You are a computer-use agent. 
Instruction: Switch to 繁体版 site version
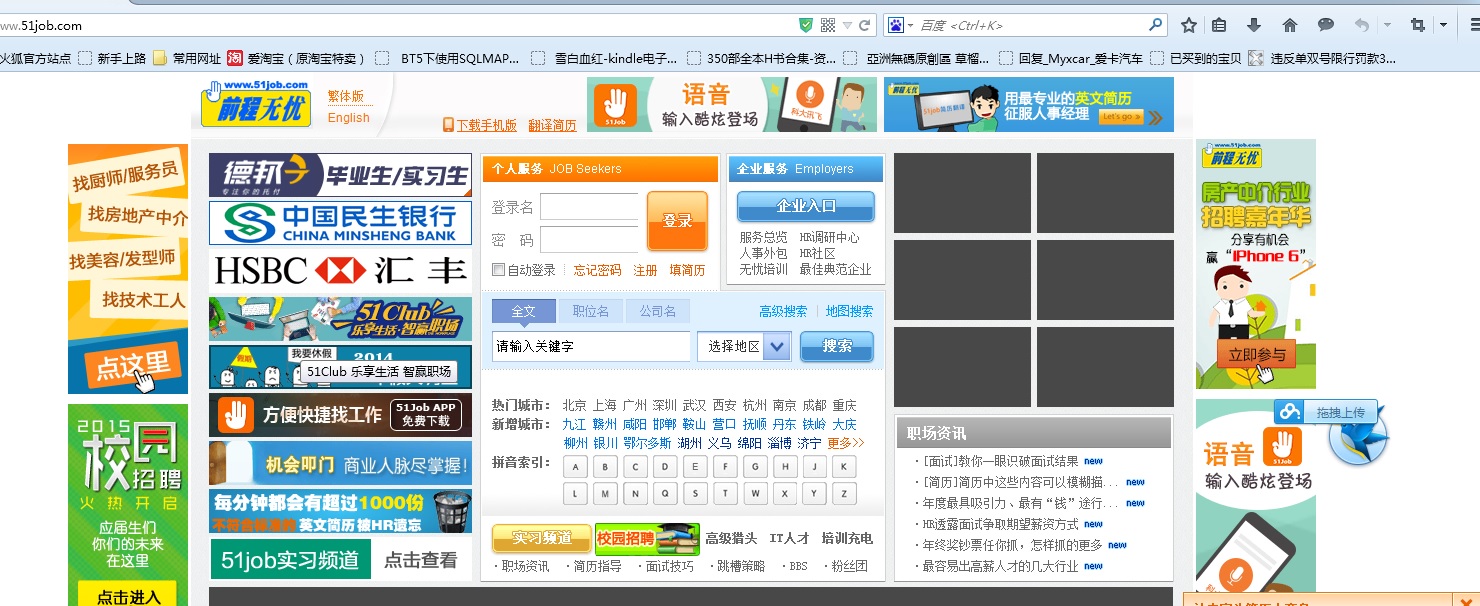coord(346,97)
